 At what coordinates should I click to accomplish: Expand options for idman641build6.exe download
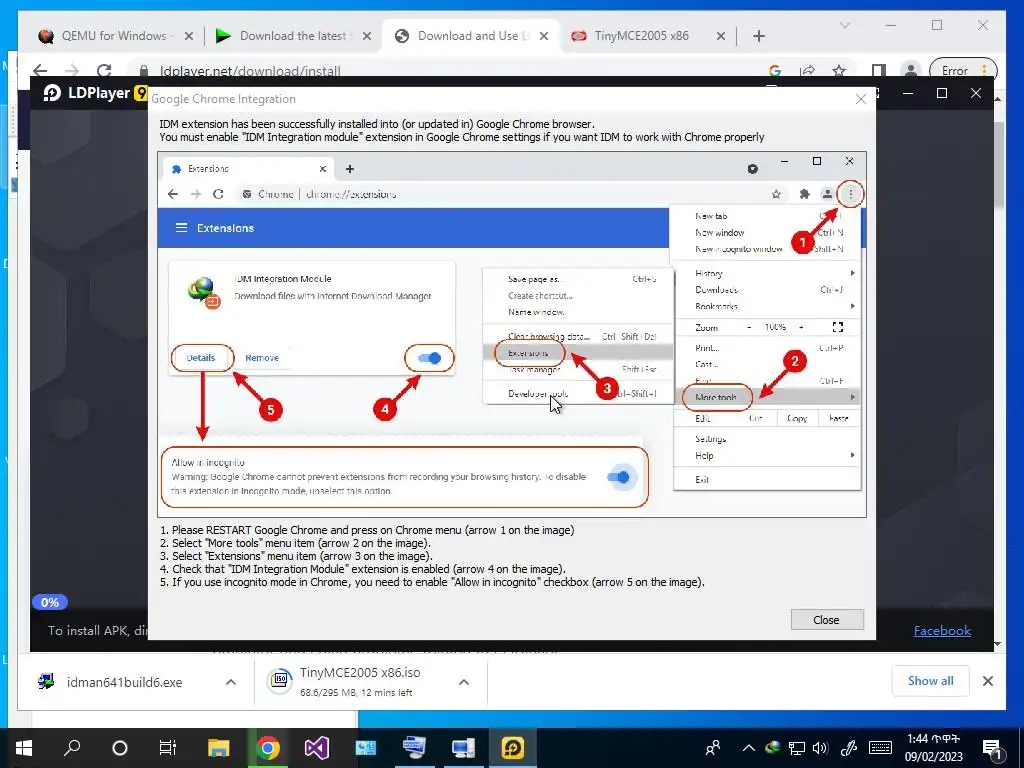tap(231, 682)
